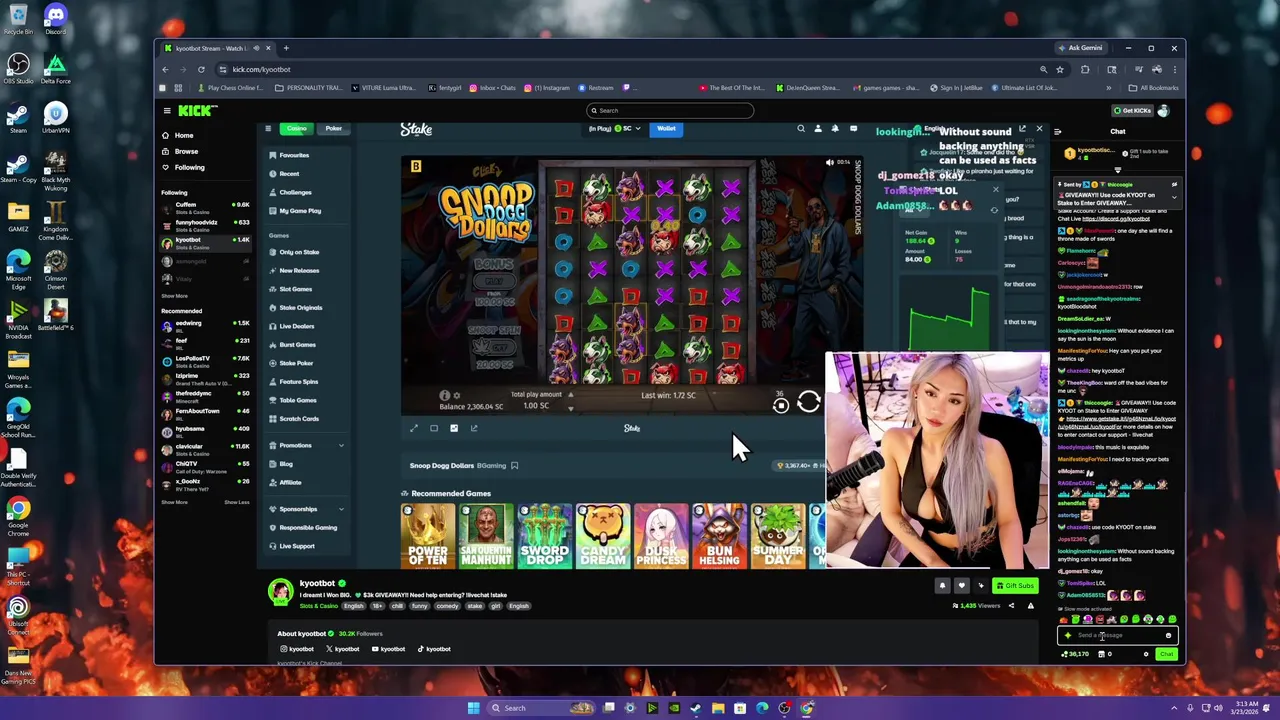Open Windows Start menu

coord(473,708)
